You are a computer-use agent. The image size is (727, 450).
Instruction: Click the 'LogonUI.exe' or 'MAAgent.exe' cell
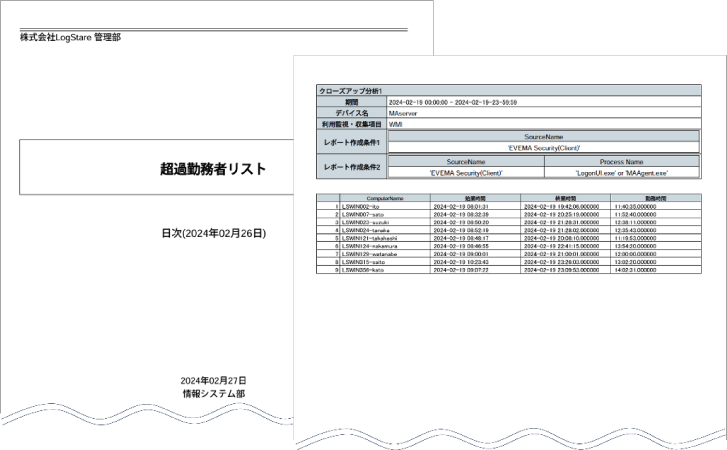(x=621, y=173)
